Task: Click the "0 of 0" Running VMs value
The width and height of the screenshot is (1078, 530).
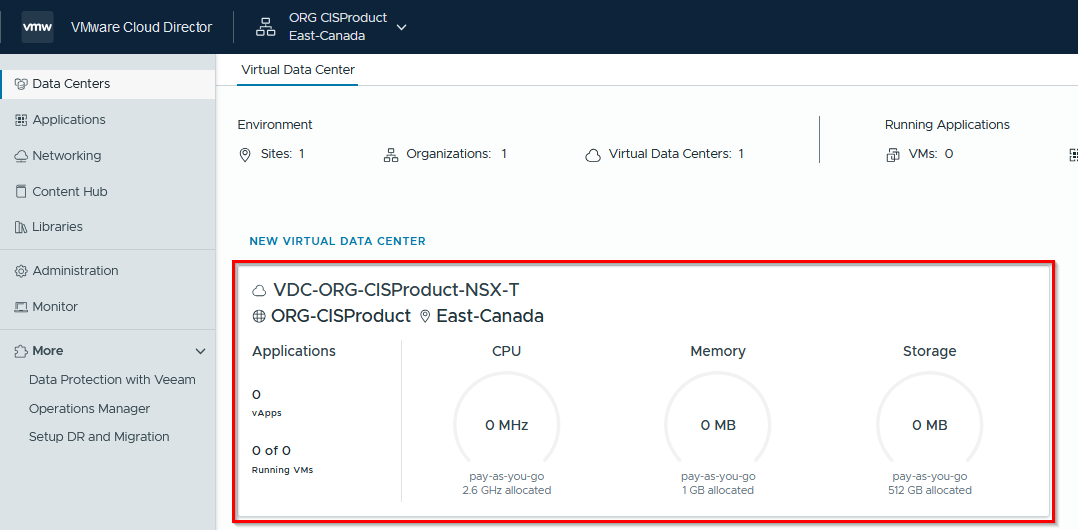Action: (x=272, y=451)
